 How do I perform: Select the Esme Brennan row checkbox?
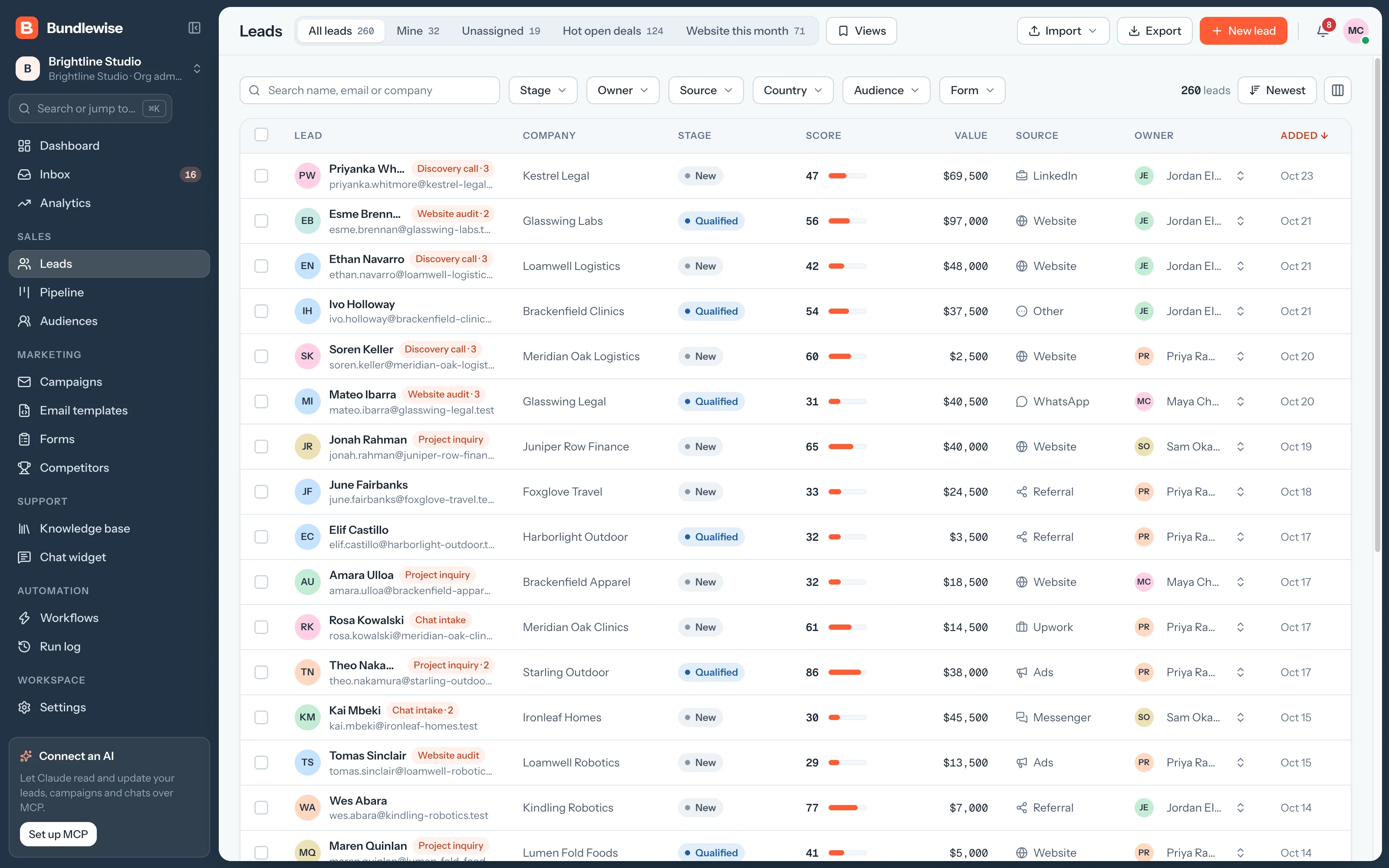click(x=261, y=221)
